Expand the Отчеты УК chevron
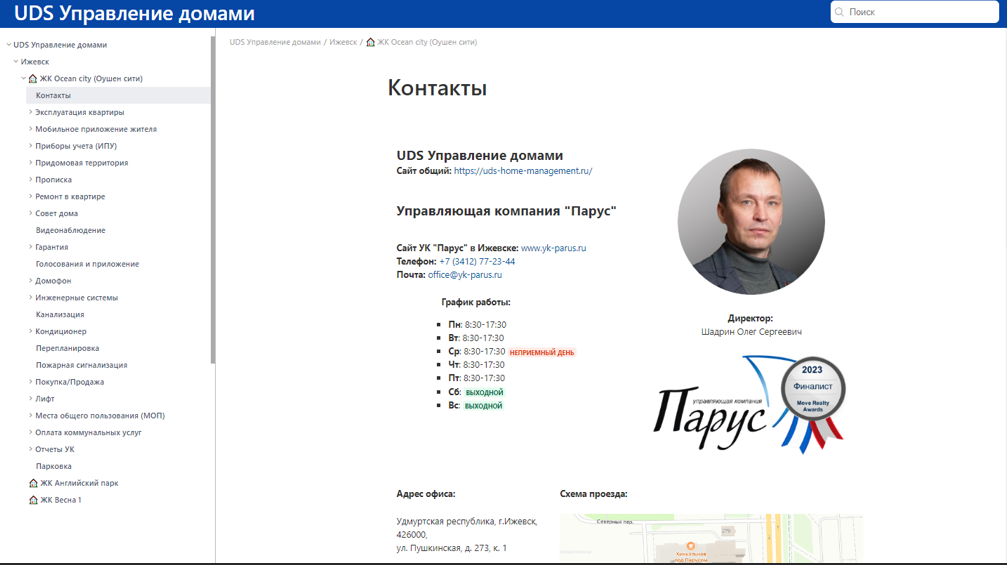This screenshot has width=1007, height=565. [x=30, y=449]
